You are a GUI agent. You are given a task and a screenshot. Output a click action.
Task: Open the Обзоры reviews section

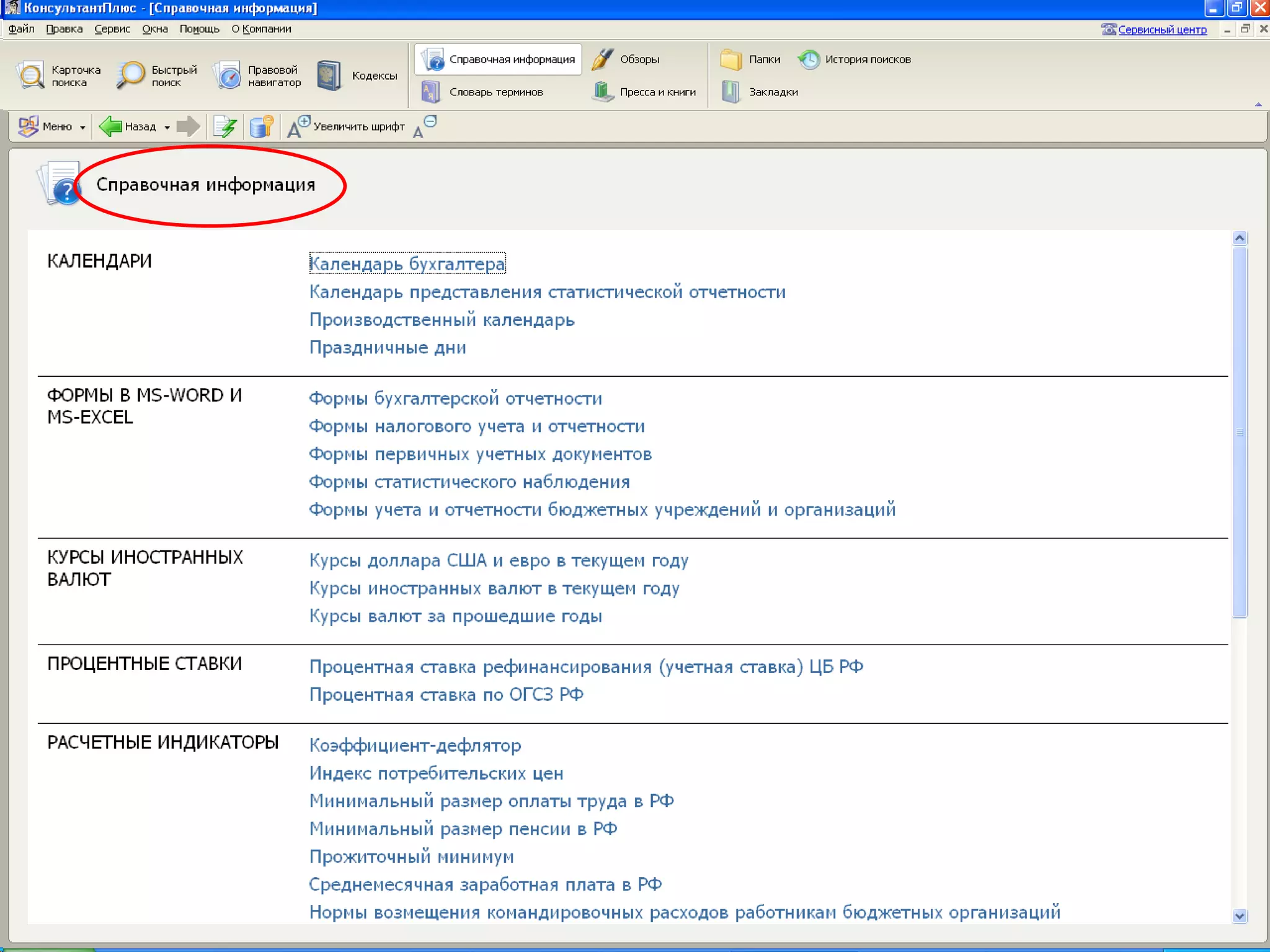626,59
